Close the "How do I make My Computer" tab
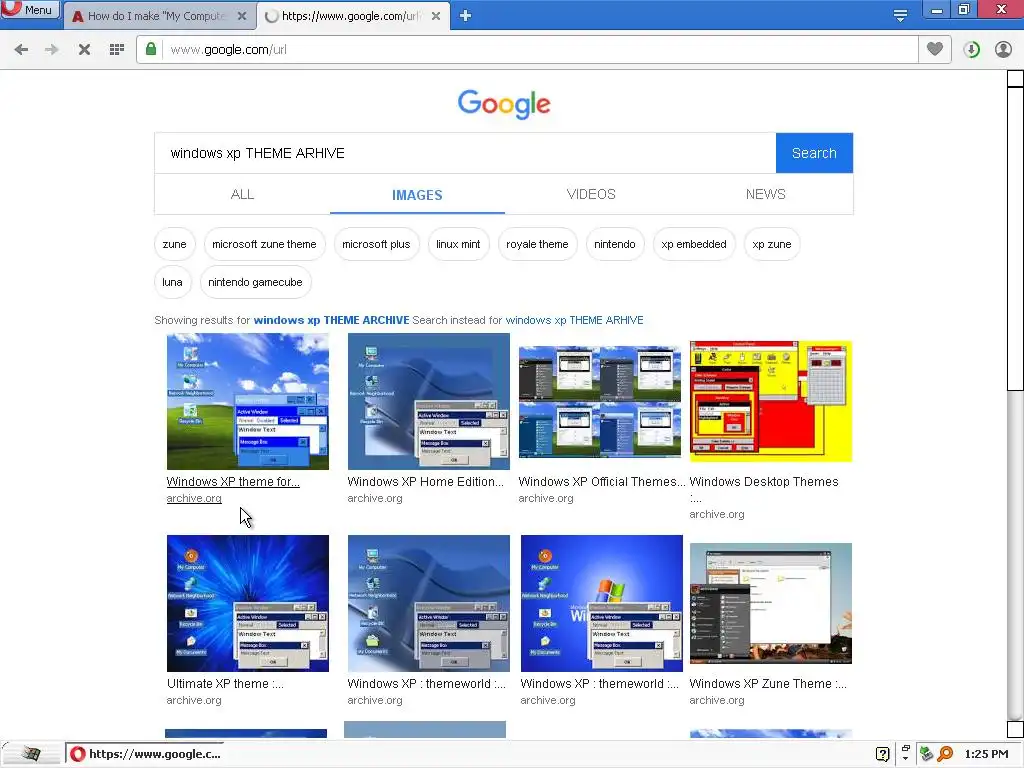The width and height of the screenshot is (1024, 768). (x=242, y=16)
